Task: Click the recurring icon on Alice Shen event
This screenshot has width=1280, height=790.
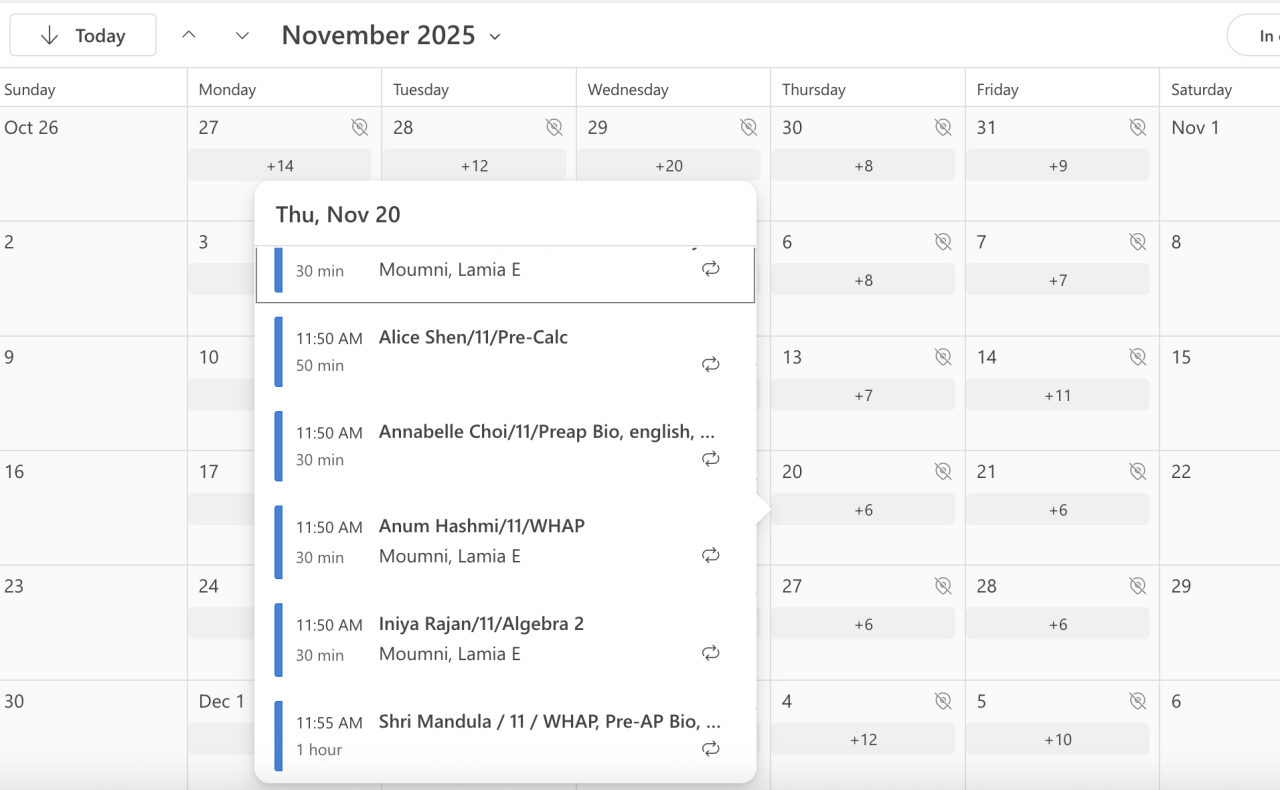Action: (x=711, y=365)
